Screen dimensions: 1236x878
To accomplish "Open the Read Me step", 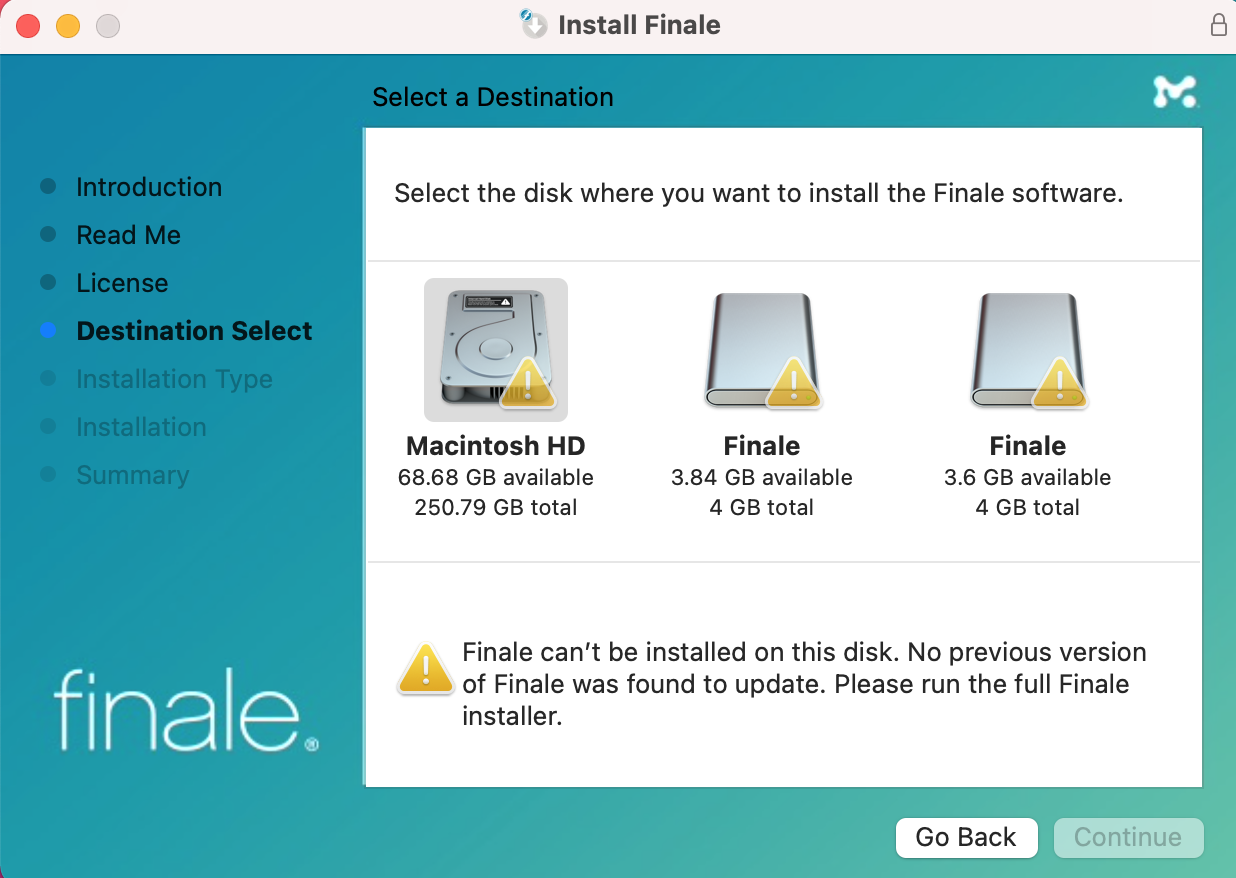I will [128, 235].
